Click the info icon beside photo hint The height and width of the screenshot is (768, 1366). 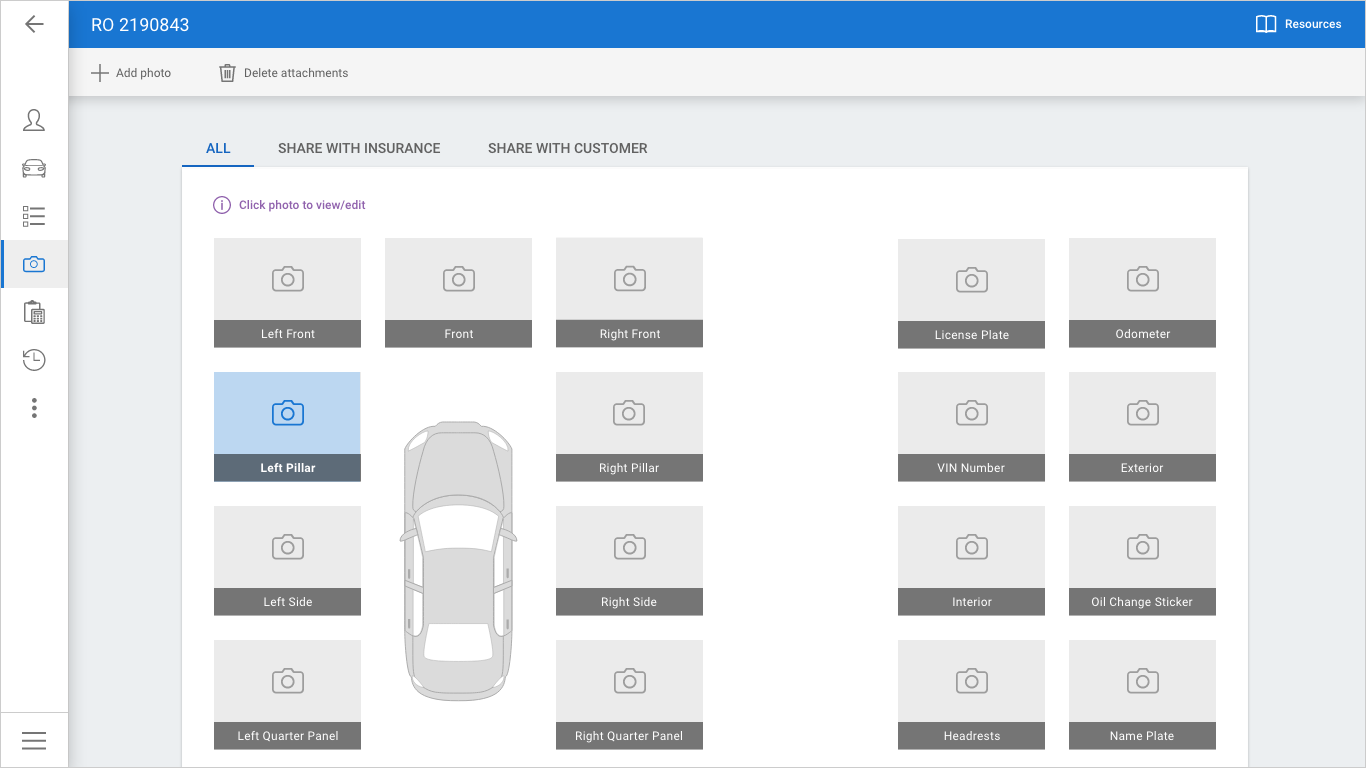point(222,205)
